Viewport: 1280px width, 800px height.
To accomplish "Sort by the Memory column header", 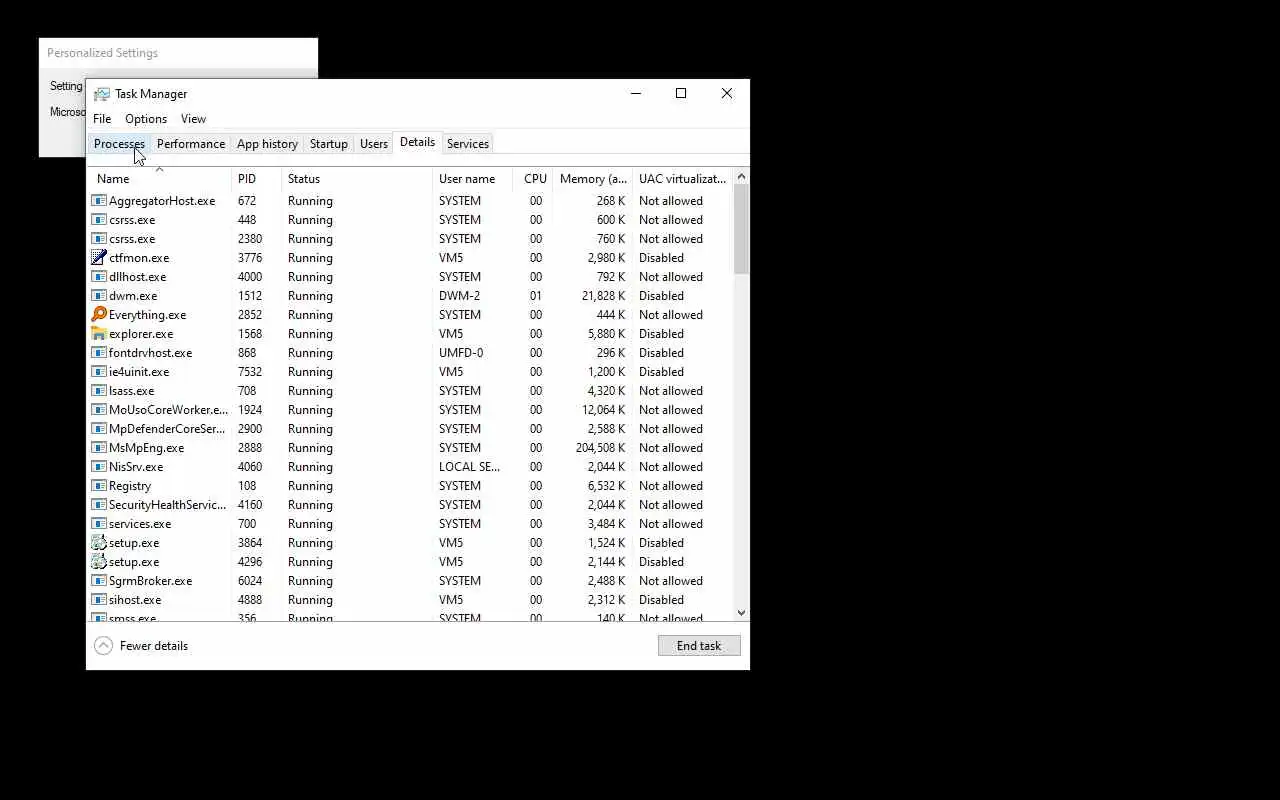I will click(x=593, y=179).
